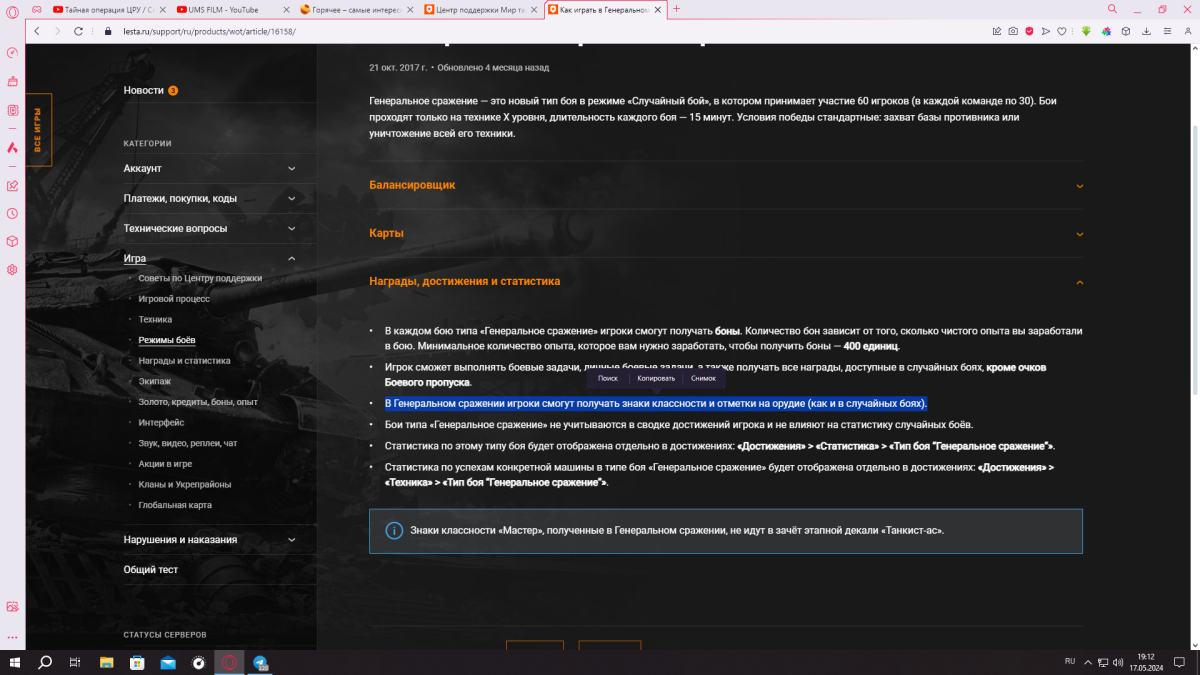The height and width of the screenshot is (675, 1200).
Task: Open 'Золото, кредиты, боны, опыт' link
Action: 198,402
